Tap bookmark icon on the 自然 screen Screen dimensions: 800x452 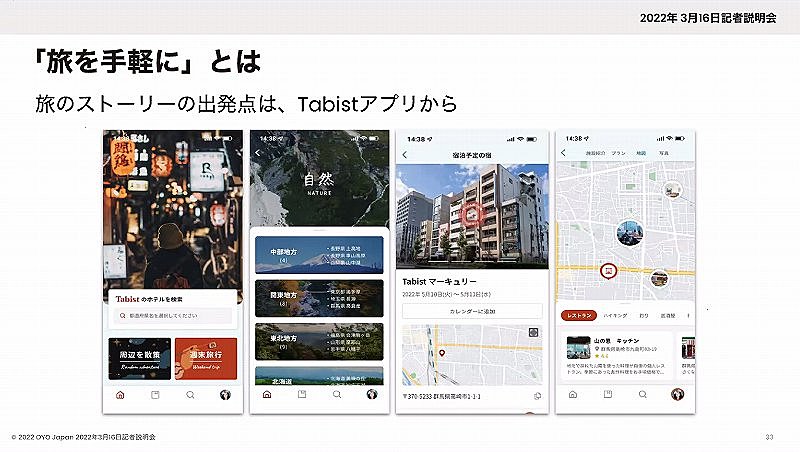302,394
